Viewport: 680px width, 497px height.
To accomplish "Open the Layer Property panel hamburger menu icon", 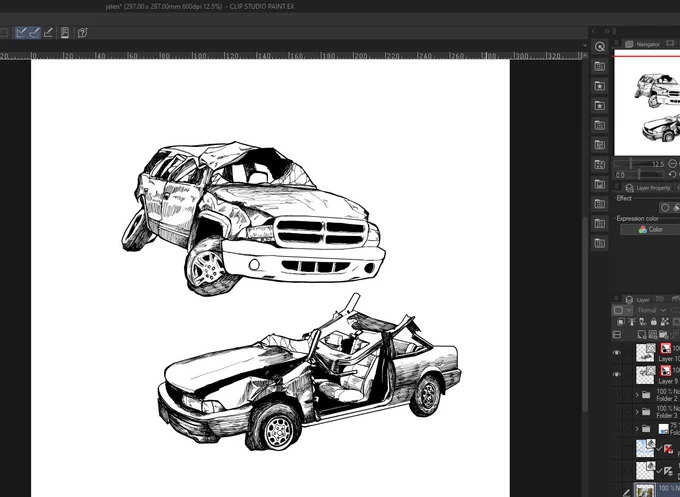I will click(616, 187).
